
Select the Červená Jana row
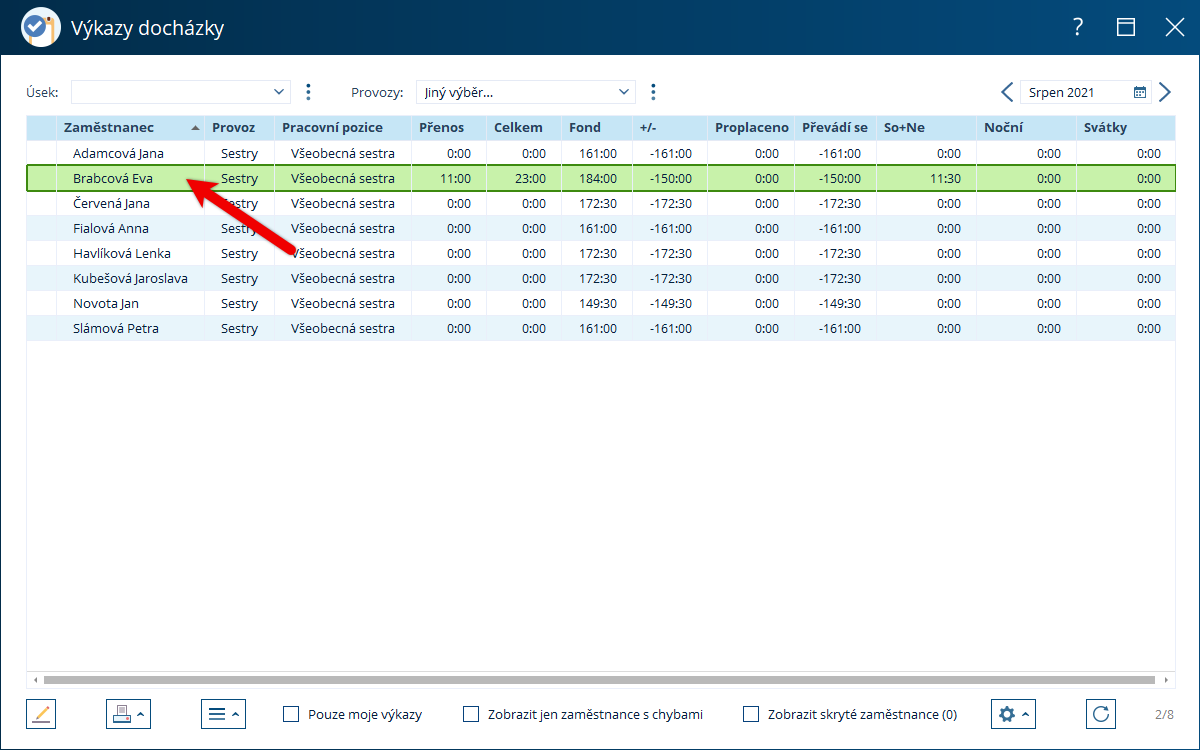tap(600, 204)
